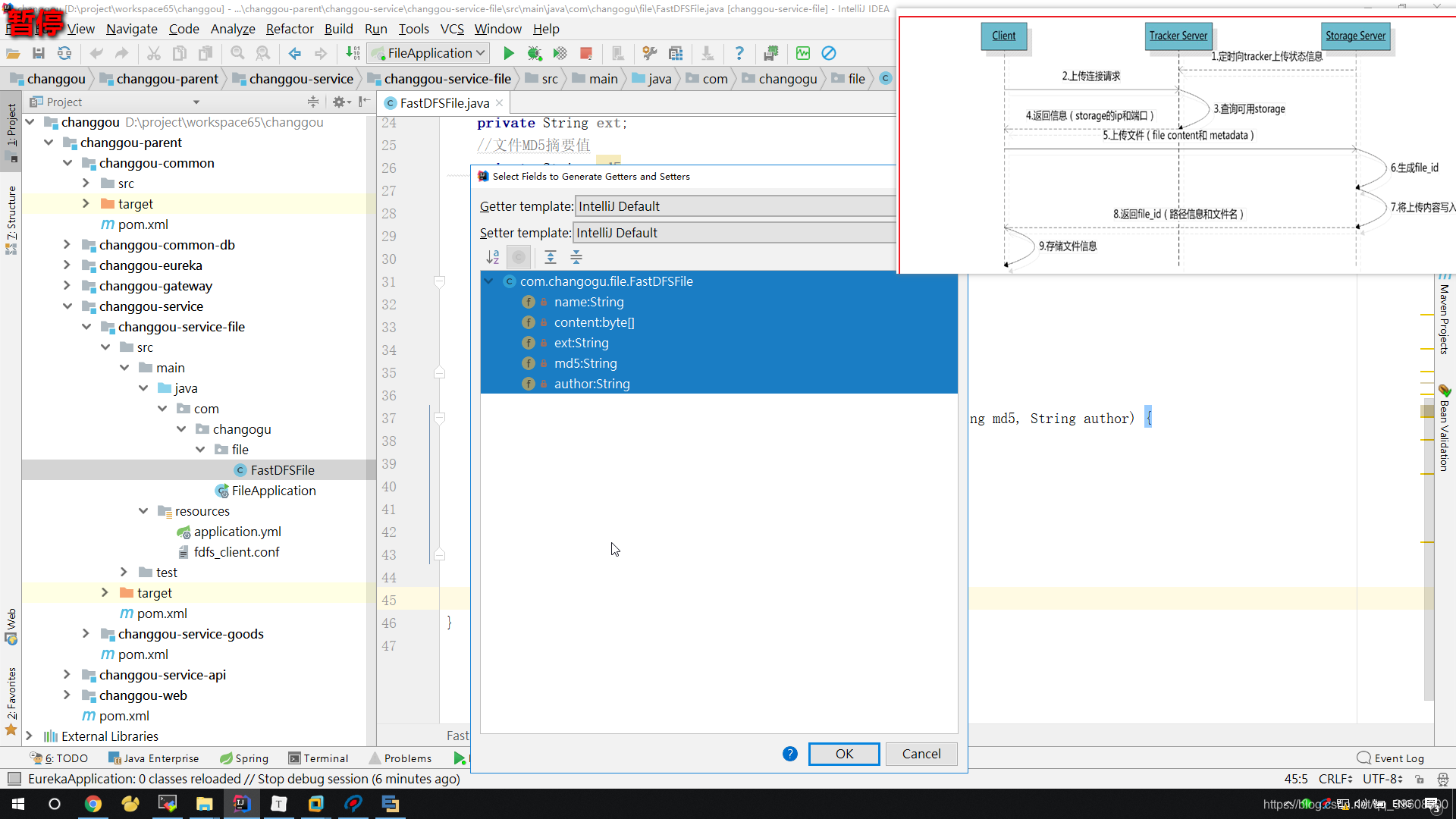1456x819 pixels.
Task: Click the Undo arrow icon
Action: pos(96,53)
